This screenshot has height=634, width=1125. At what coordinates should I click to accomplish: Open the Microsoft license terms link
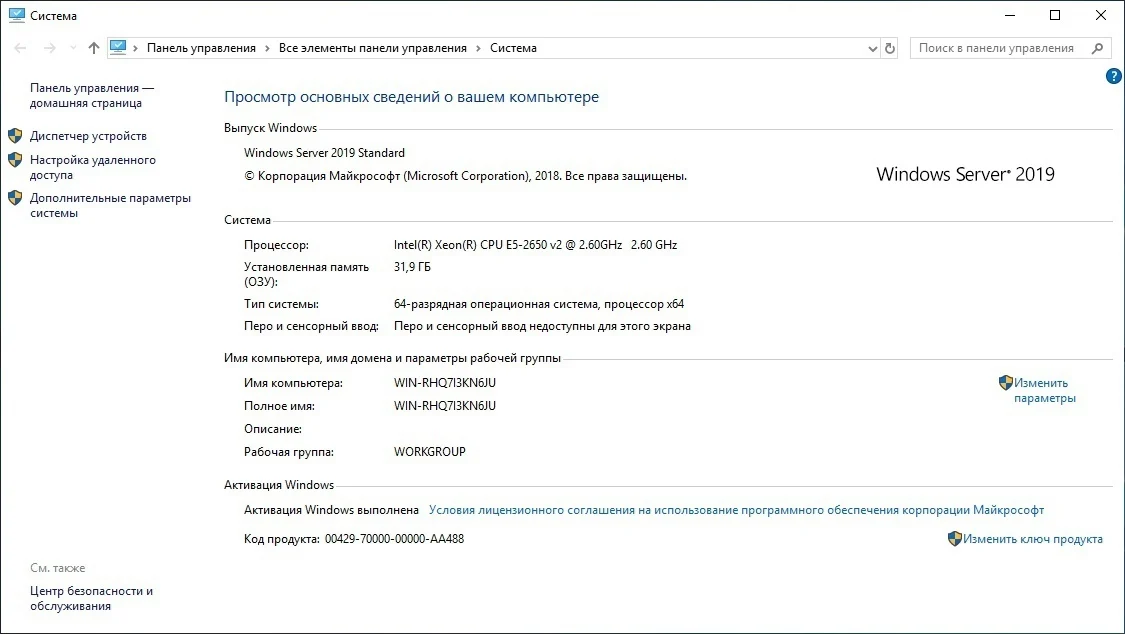736,510
